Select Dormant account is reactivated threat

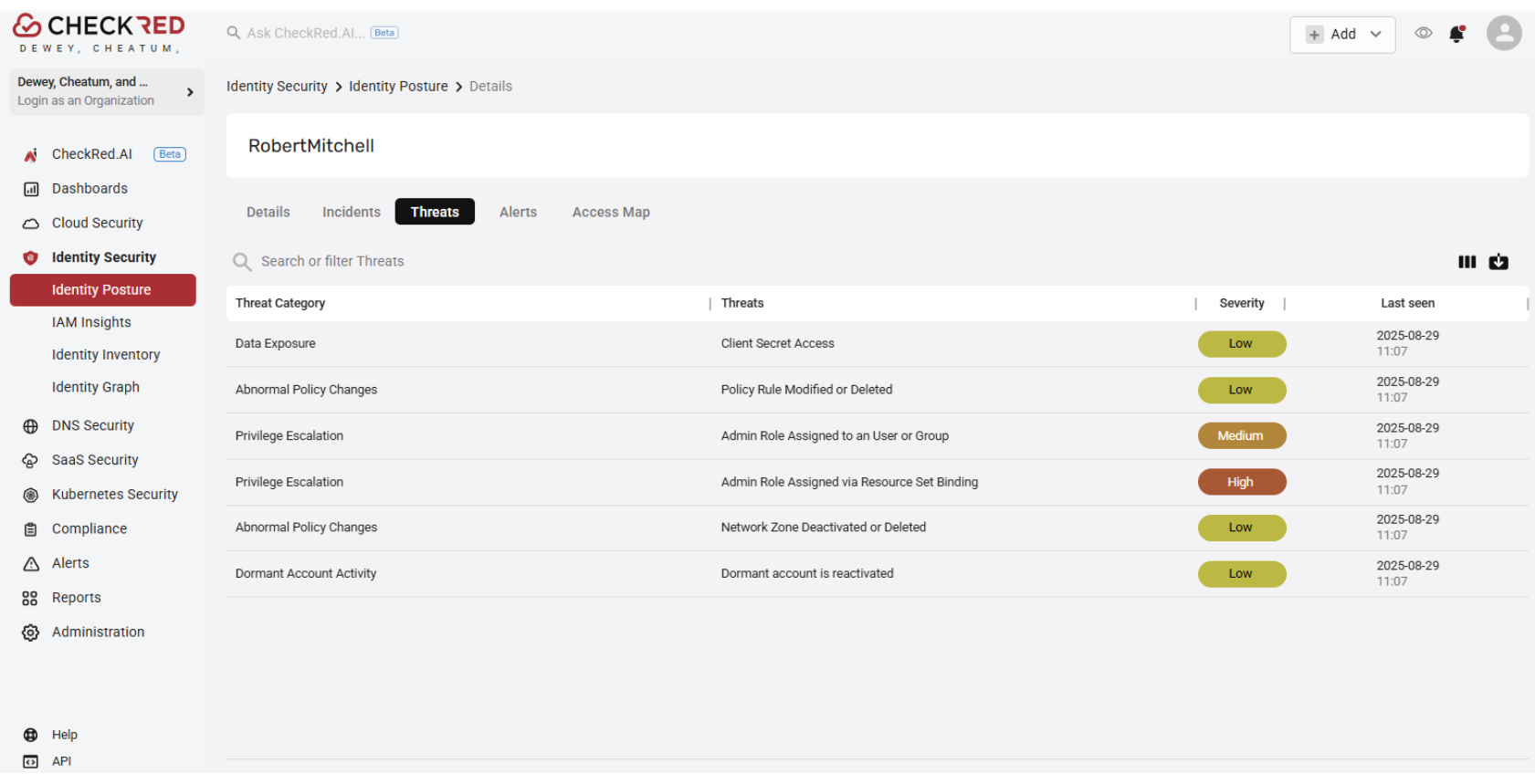click(x=807, y=574)
